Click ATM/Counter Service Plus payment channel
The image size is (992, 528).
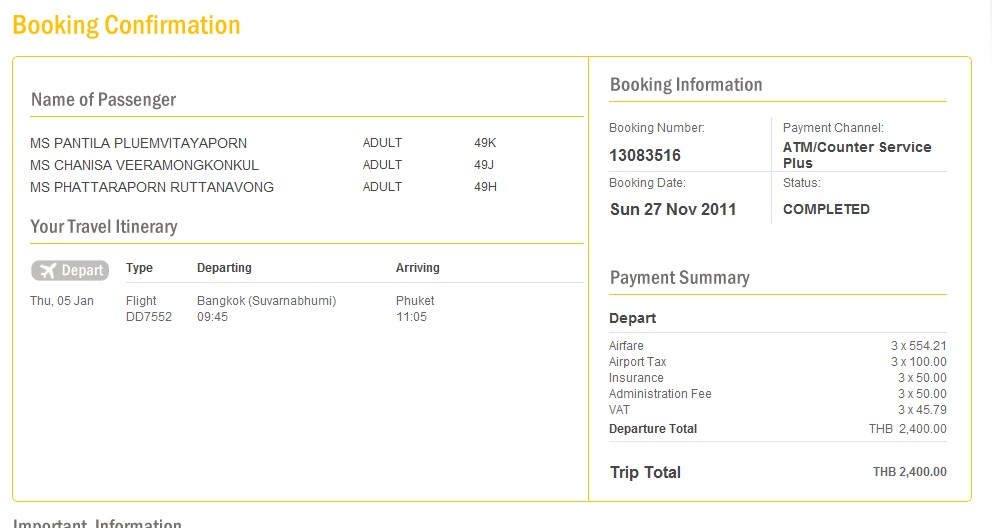[857, 154]
